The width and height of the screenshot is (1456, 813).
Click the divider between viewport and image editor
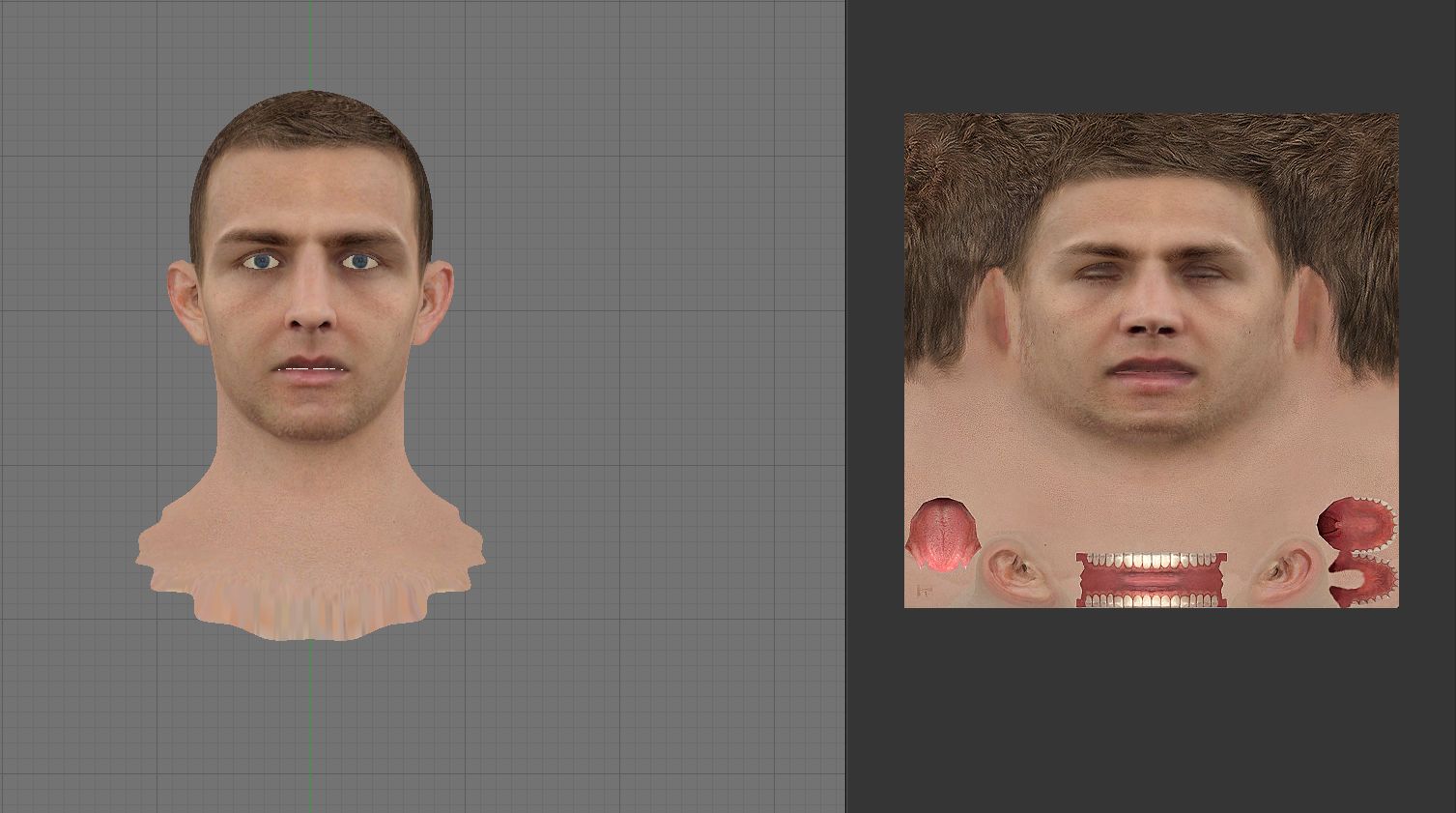click(x=846, y=406)
